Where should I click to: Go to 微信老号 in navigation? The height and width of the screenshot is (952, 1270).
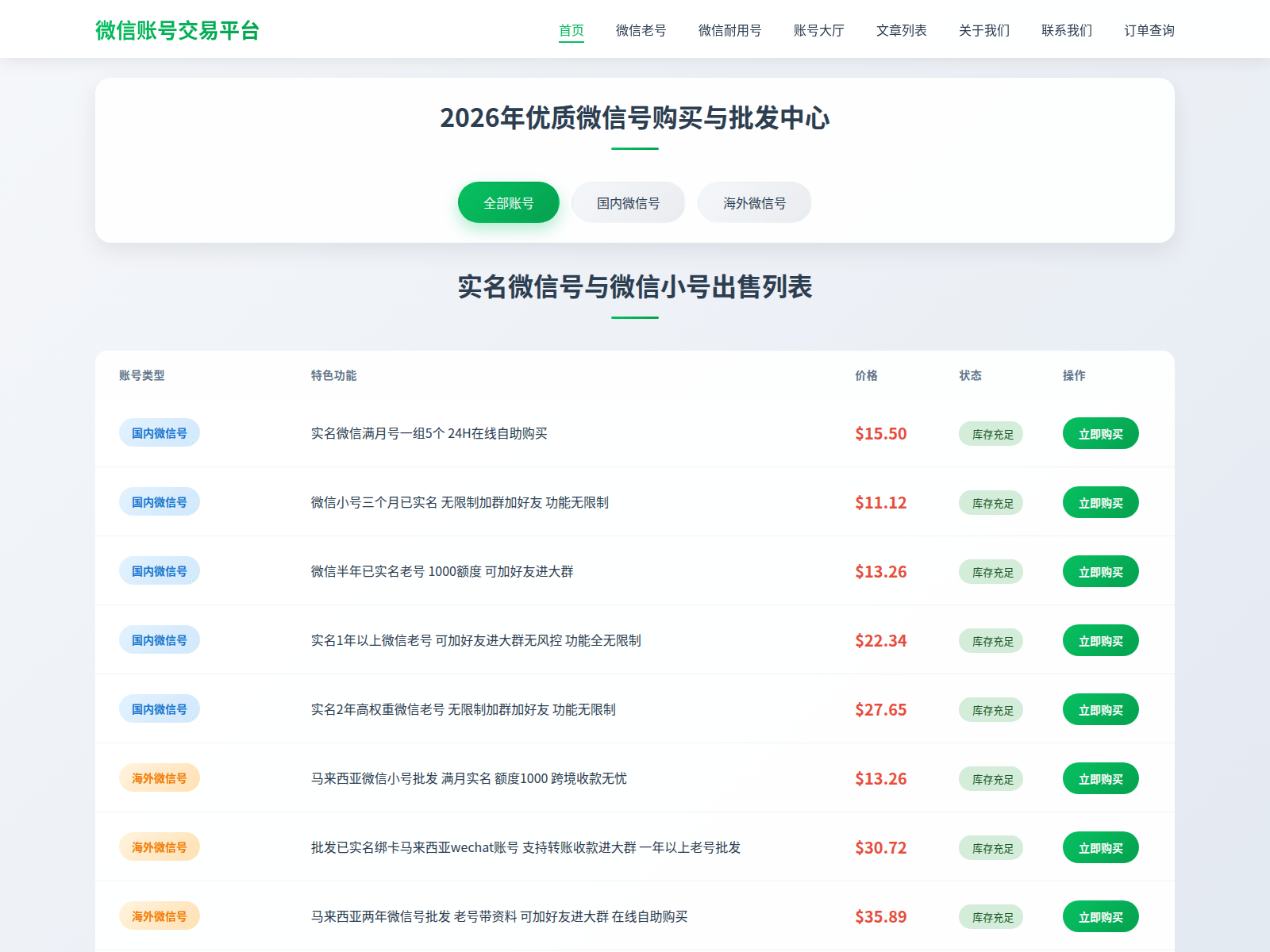coord(641,30)
